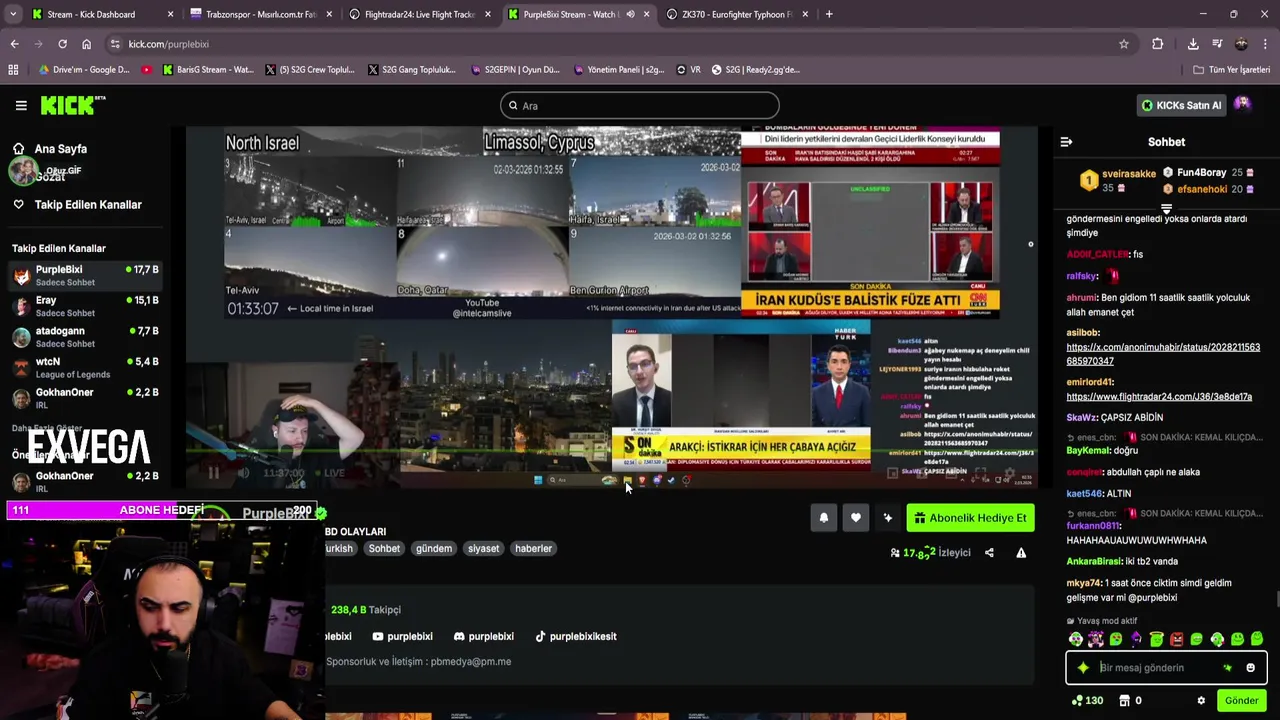Viewport: 1280px width, 720px height.
Task: Click the chat panel scrollbar thumb
Action: (x=1276, y=600)
